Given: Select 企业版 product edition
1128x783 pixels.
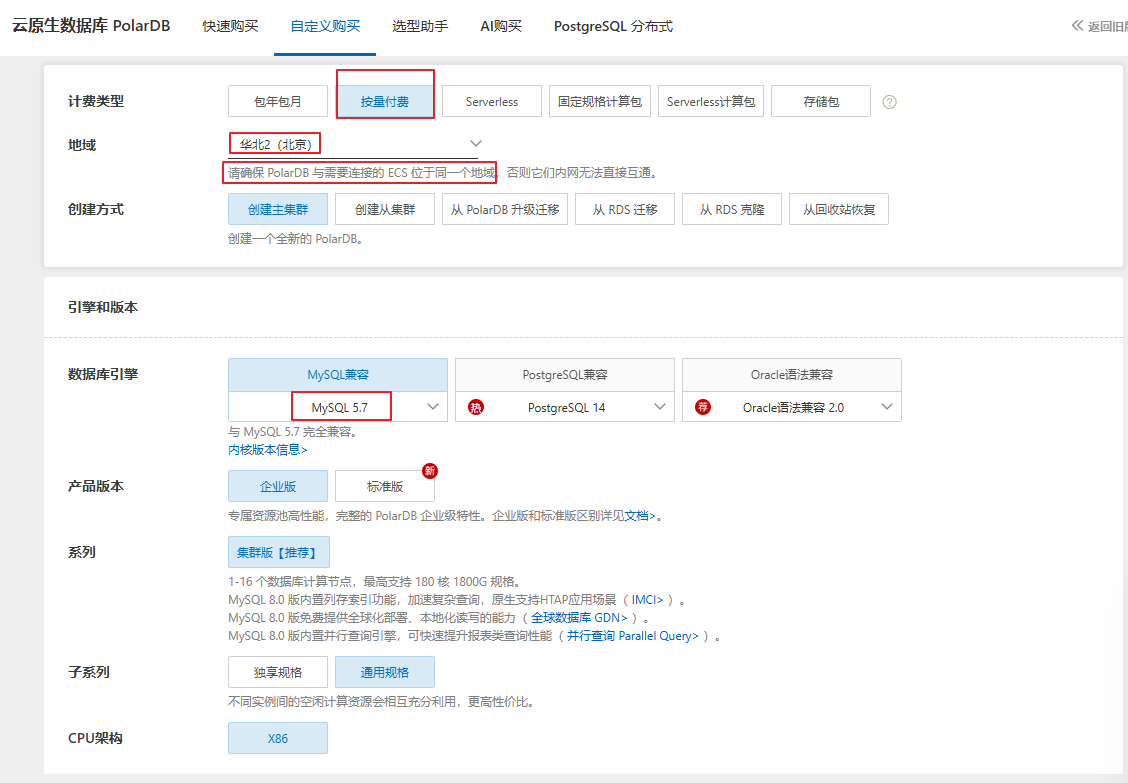Looking at the screenshot, I should pyautogui.click(x=278, y=486).
